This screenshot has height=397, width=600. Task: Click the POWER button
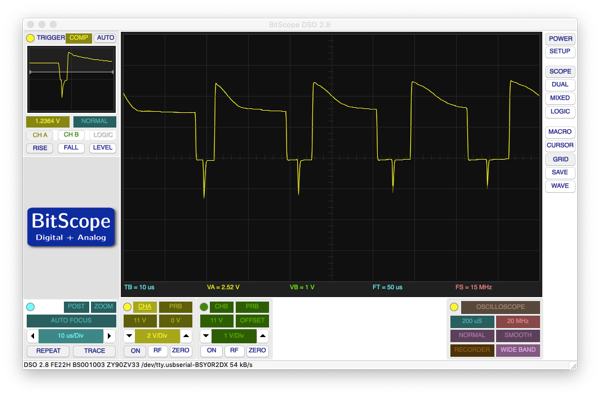560,39
